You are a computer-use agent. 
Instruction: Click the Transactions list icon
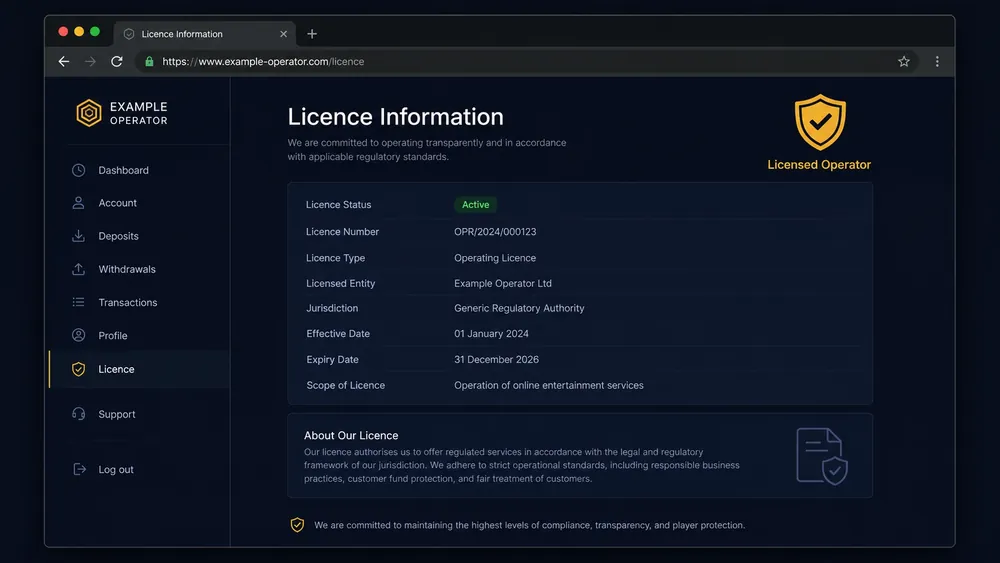click(78, 302)
